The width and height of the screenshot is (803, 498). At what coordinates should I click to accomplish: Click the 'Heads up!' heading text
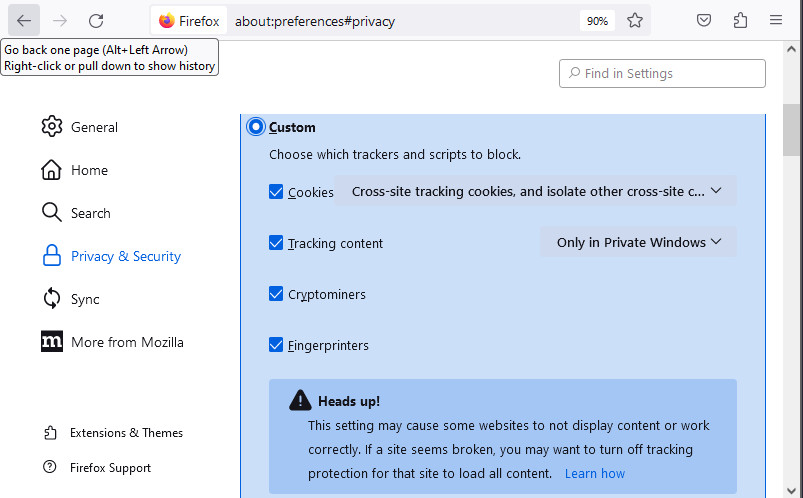click(349, 401)
